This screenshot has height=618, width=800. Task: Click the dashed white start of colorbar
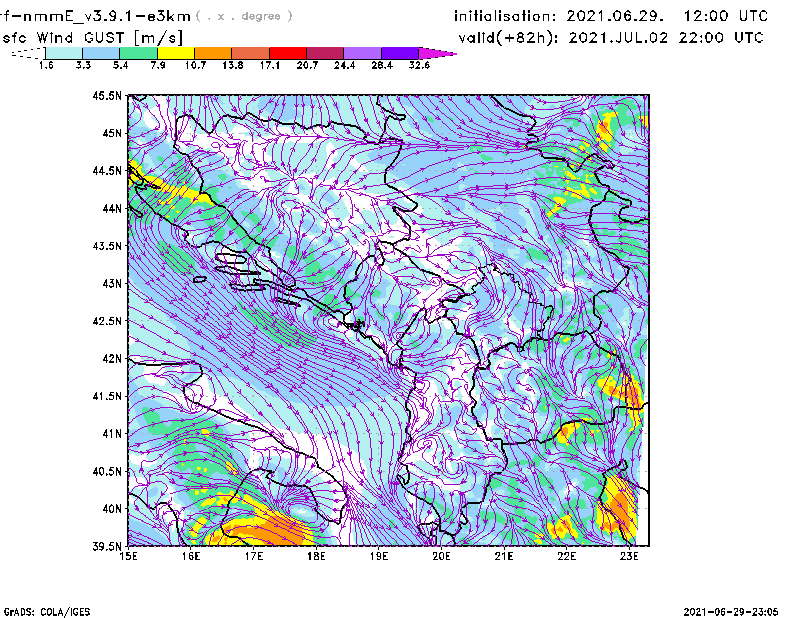pyautogui.click(x=28, y=53)
